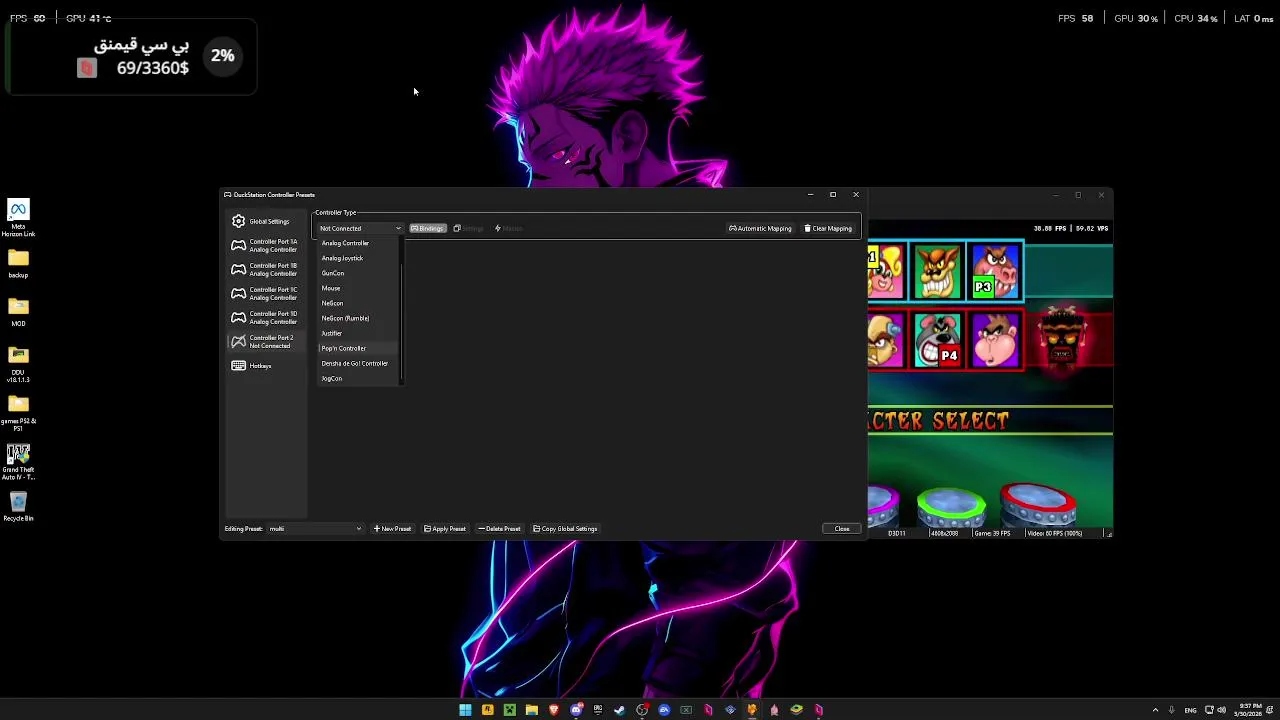Select the Grand Theft Auto IV desktop shortcut
The width and height of the screenshot is (1280, 720).
pyautogui.click(x=18, y=461)
